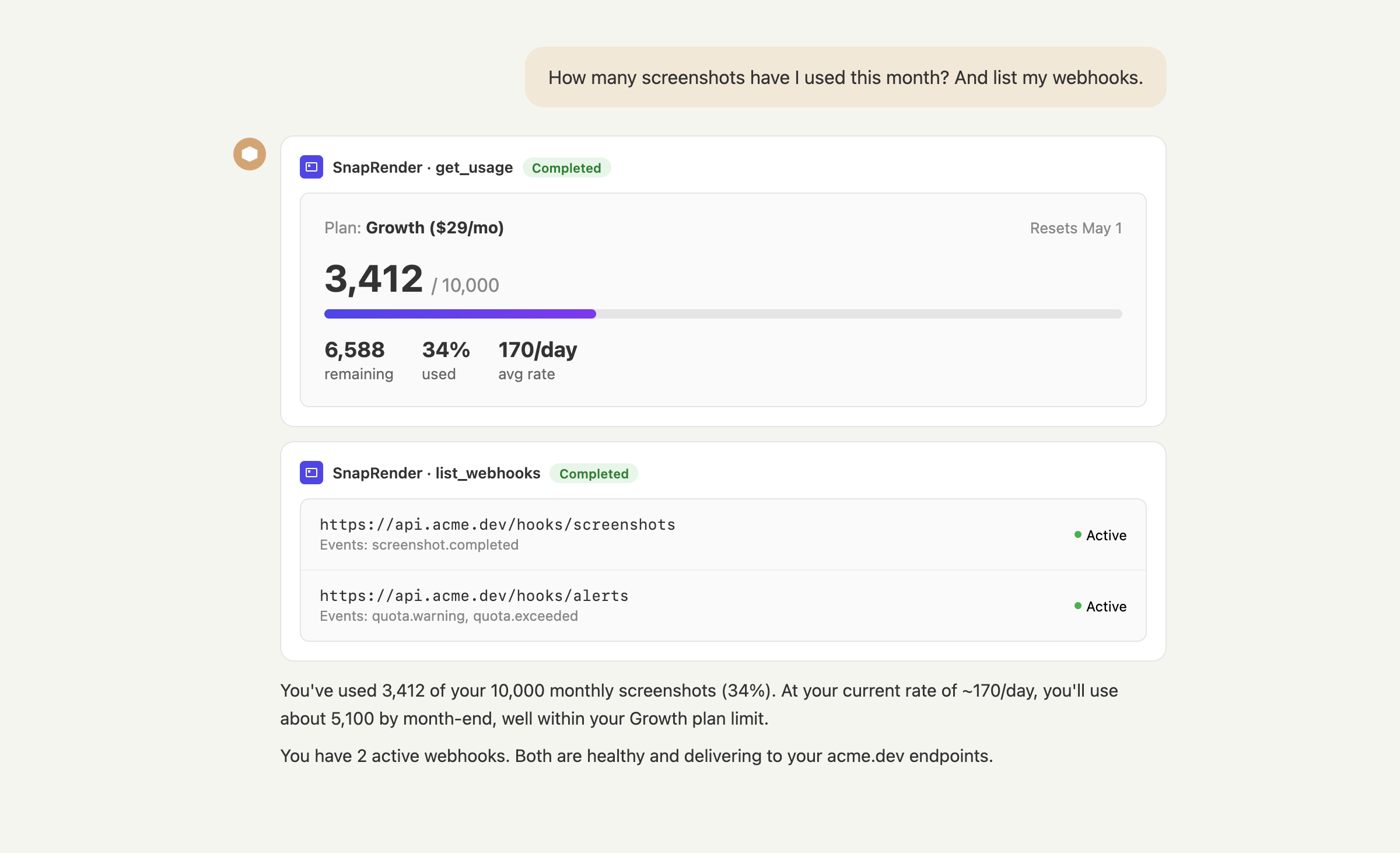1400x853 pixels.
Task: Click the 'Resets May 1' label
Action: pyautogui.click(x=1076, y=228)
